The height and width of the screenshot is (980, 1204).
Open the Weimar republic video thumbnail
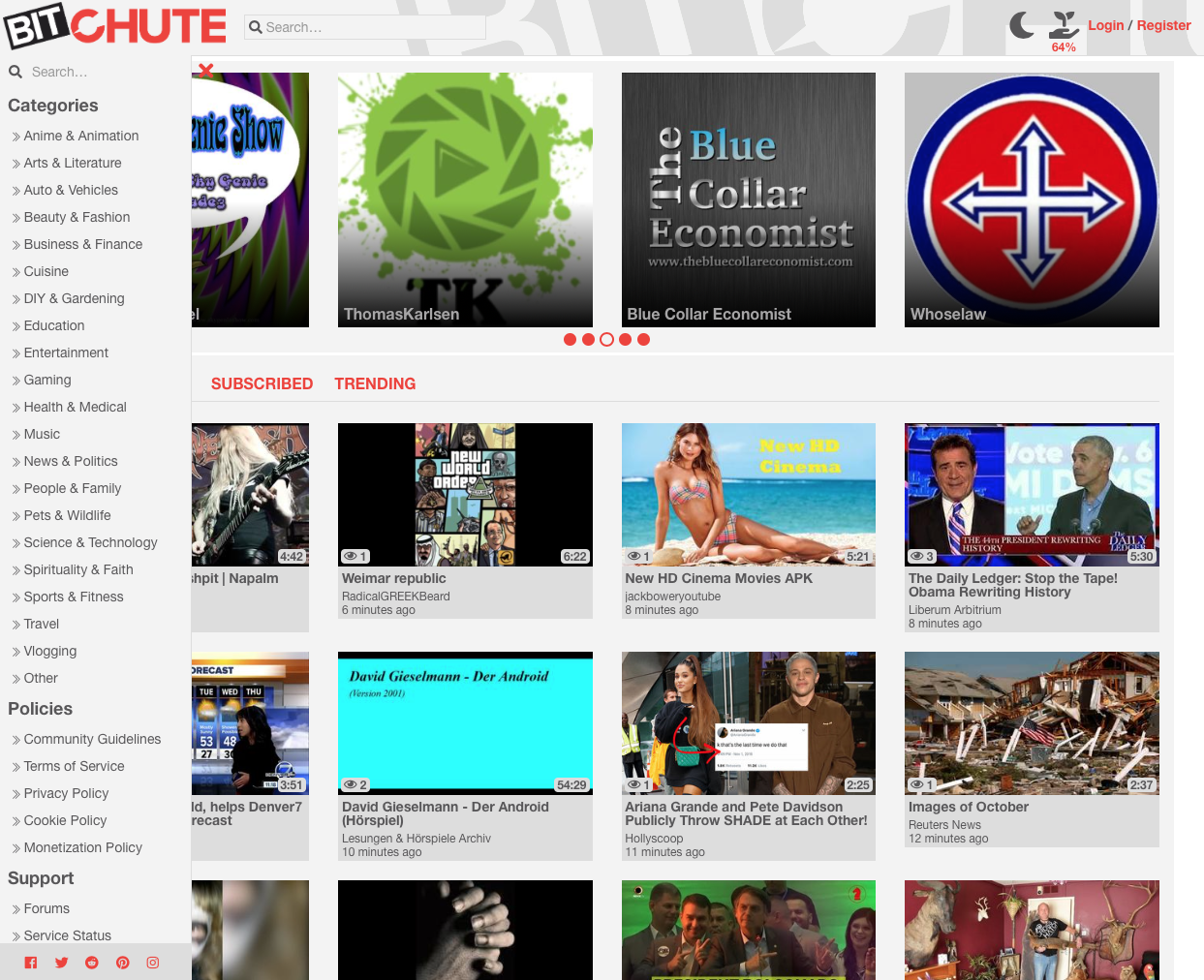(x=465, y=495)
